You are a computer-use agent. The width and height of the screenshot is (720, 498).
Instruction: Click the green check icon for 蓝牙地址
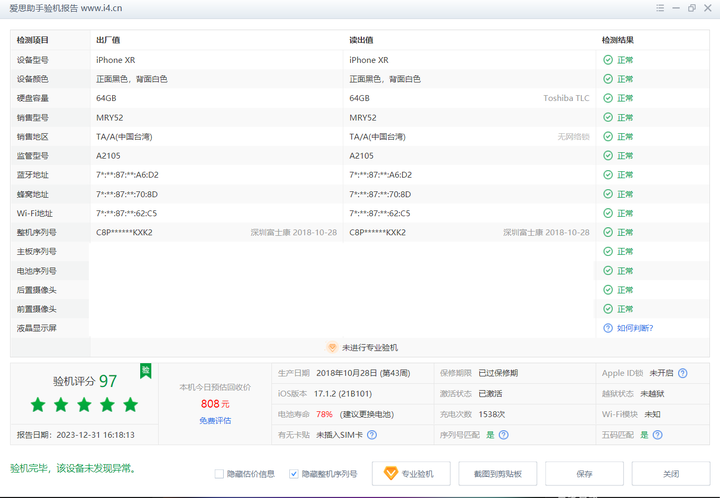(608, 175)
